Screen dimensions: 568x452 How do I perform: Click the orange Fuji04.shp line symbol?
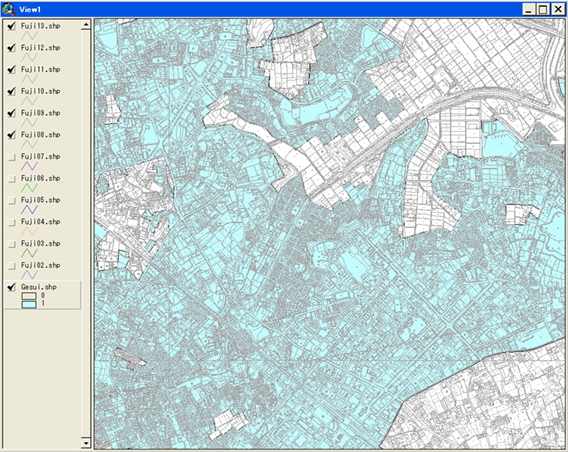click(x=29, y=231)
